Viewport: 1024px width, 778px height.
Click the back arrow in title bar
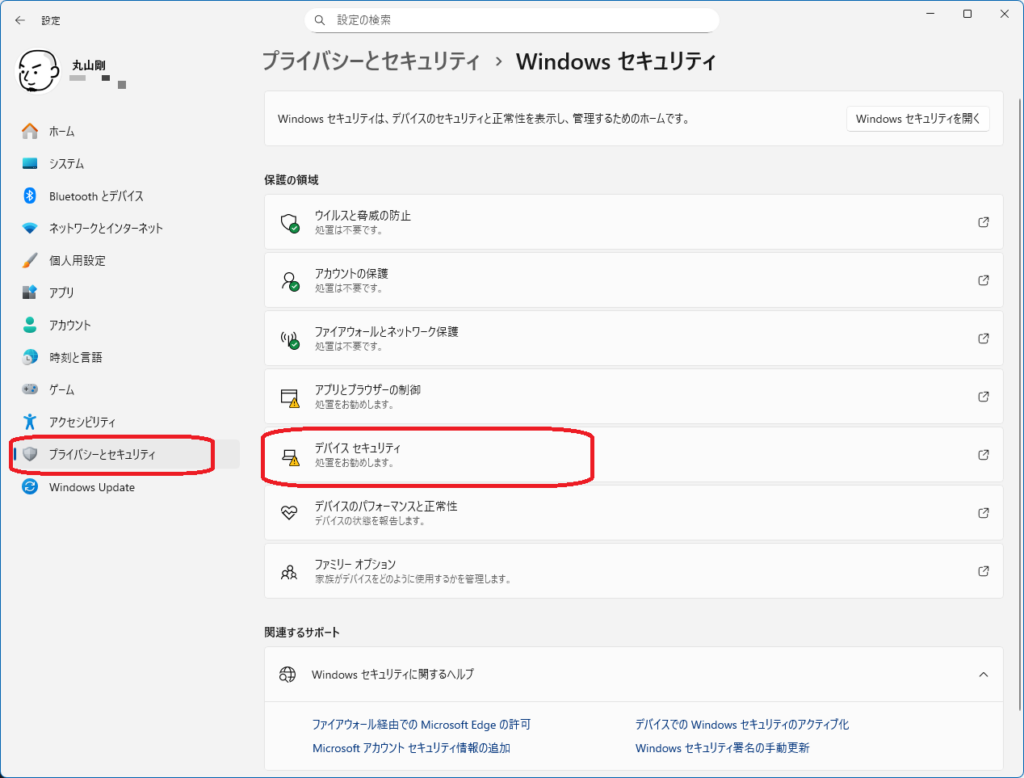20,20
